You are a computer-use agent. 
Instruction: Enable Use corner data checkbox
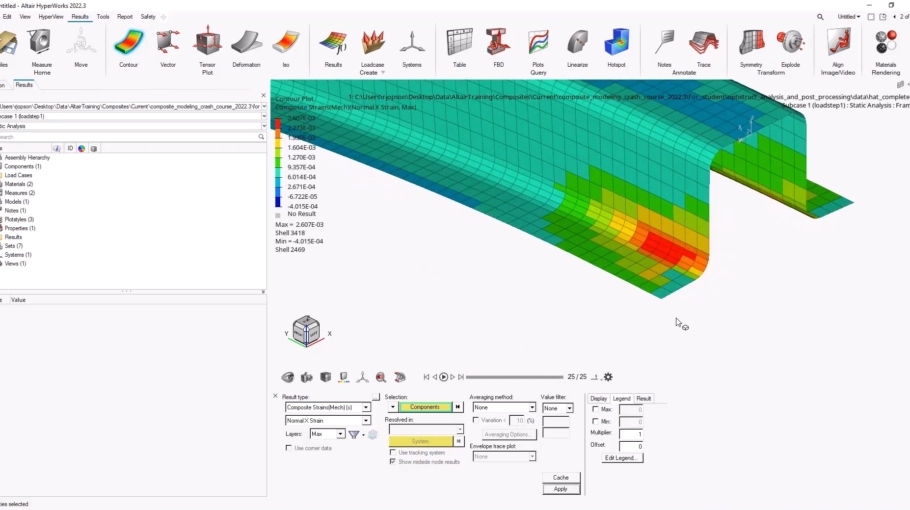pos(288,448)
